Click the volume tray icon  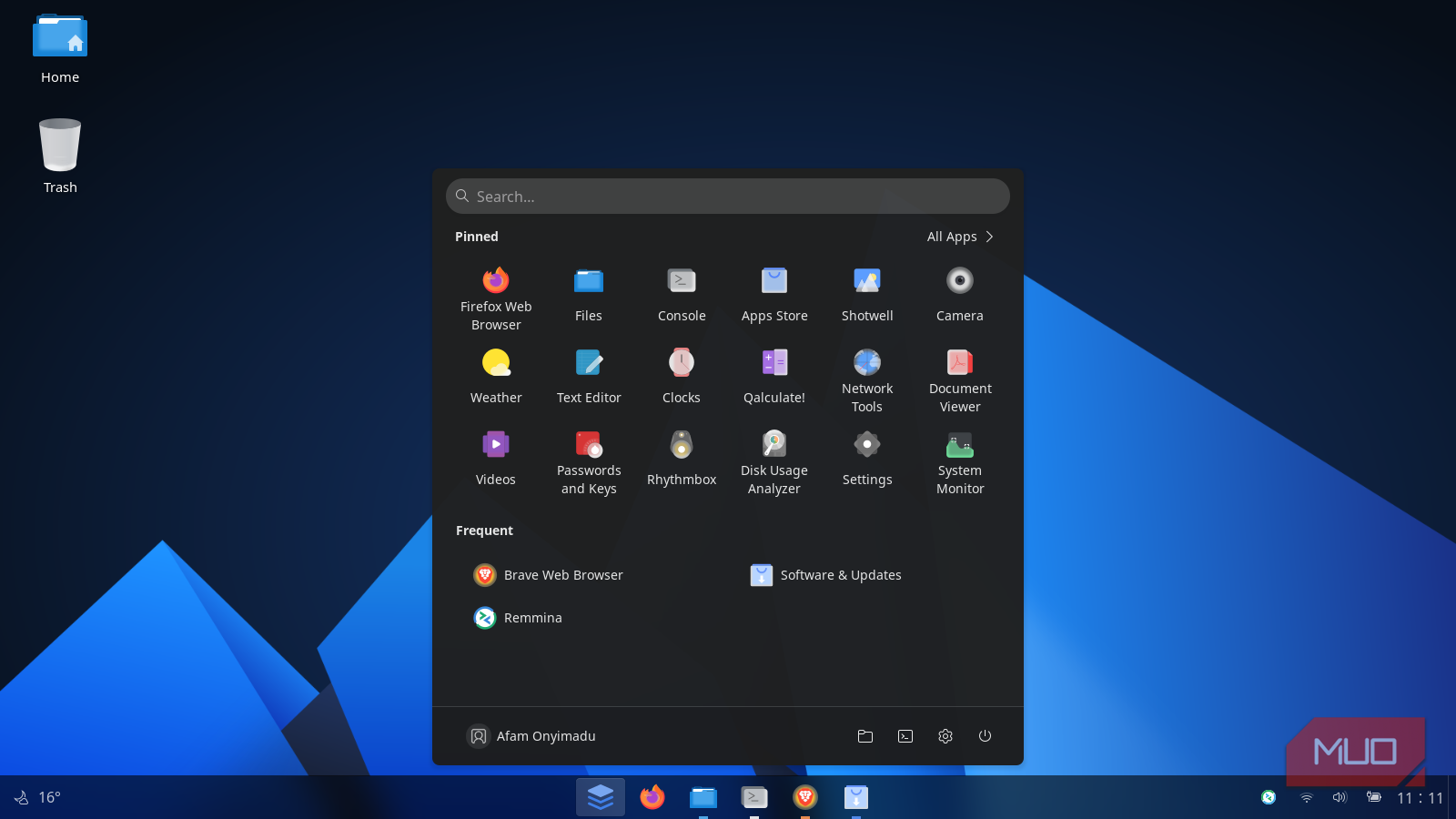click(1340, 797)
